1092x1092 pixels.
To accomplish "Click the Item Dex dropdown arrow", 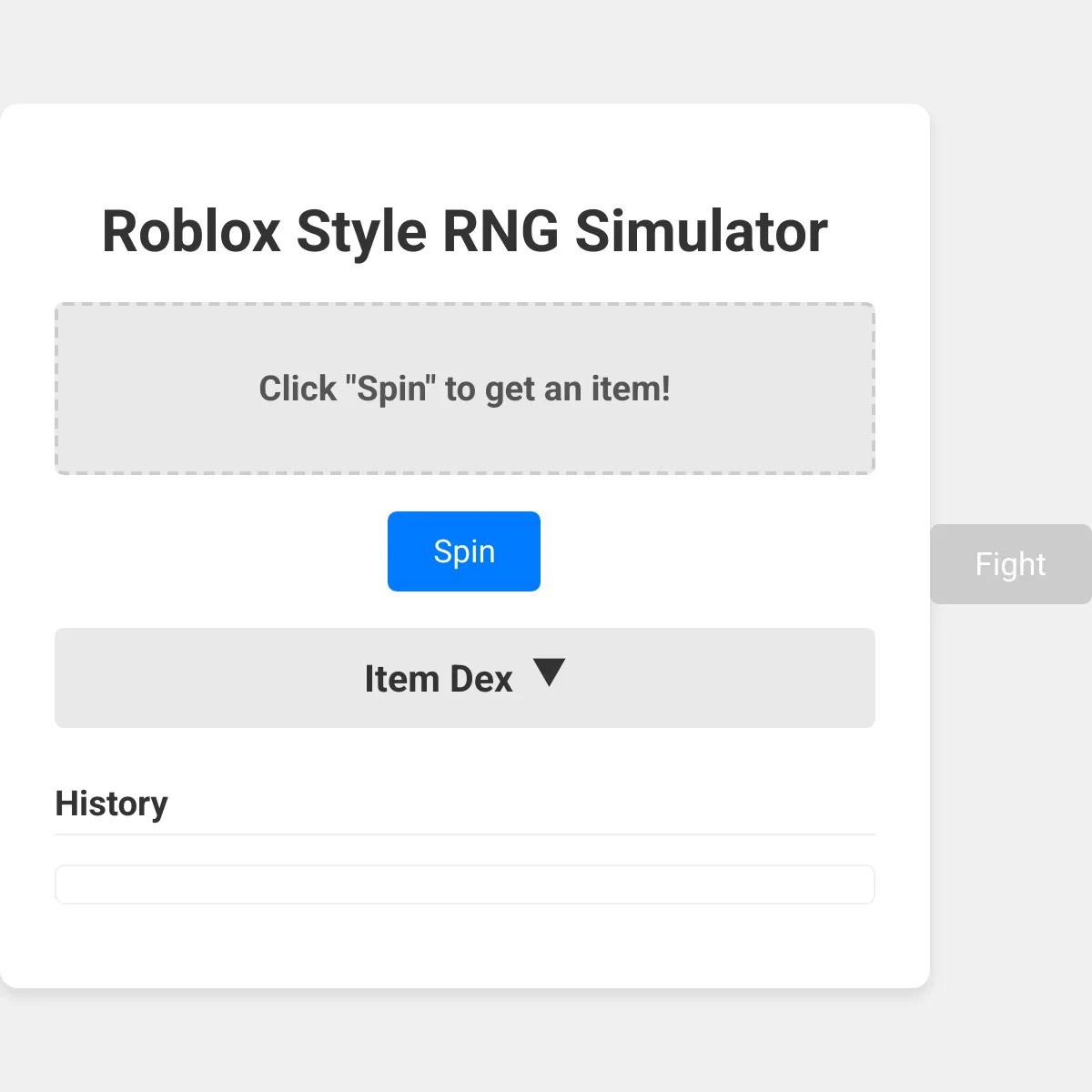I will (x=550, y=672).
